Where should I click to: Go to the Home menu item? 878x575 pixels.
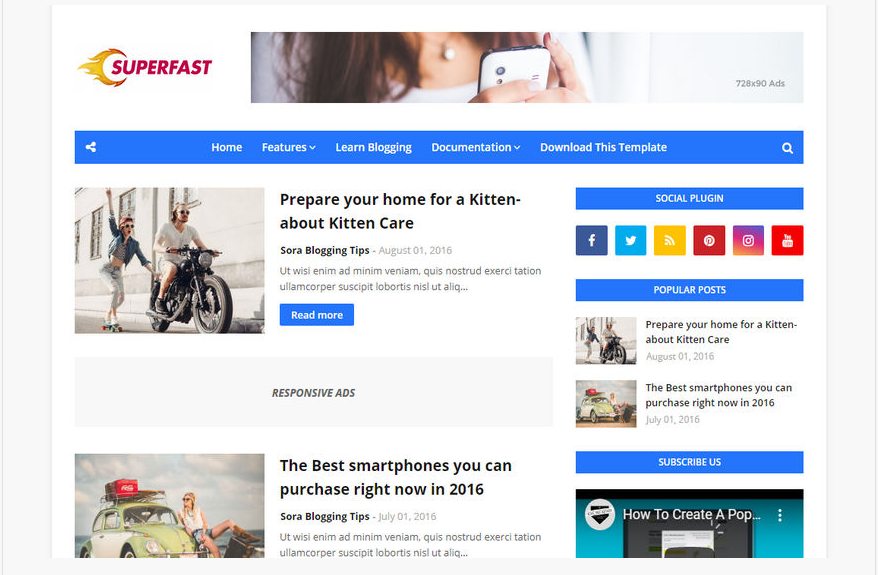point(227,147)
